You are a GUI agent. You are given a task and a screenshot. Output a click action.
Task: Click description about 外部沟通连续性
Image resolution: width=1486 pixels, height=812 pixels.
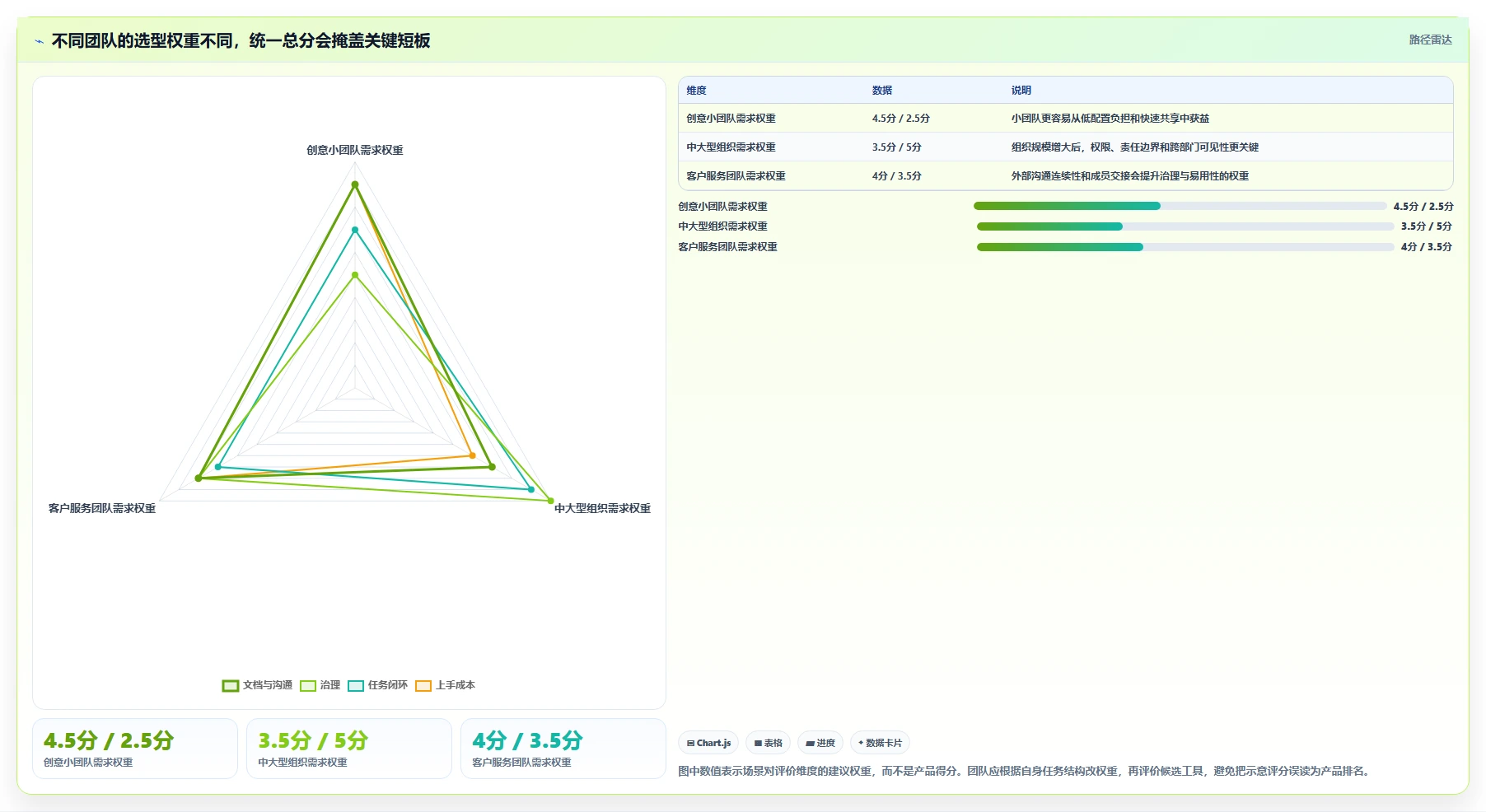coord(1130,176)
